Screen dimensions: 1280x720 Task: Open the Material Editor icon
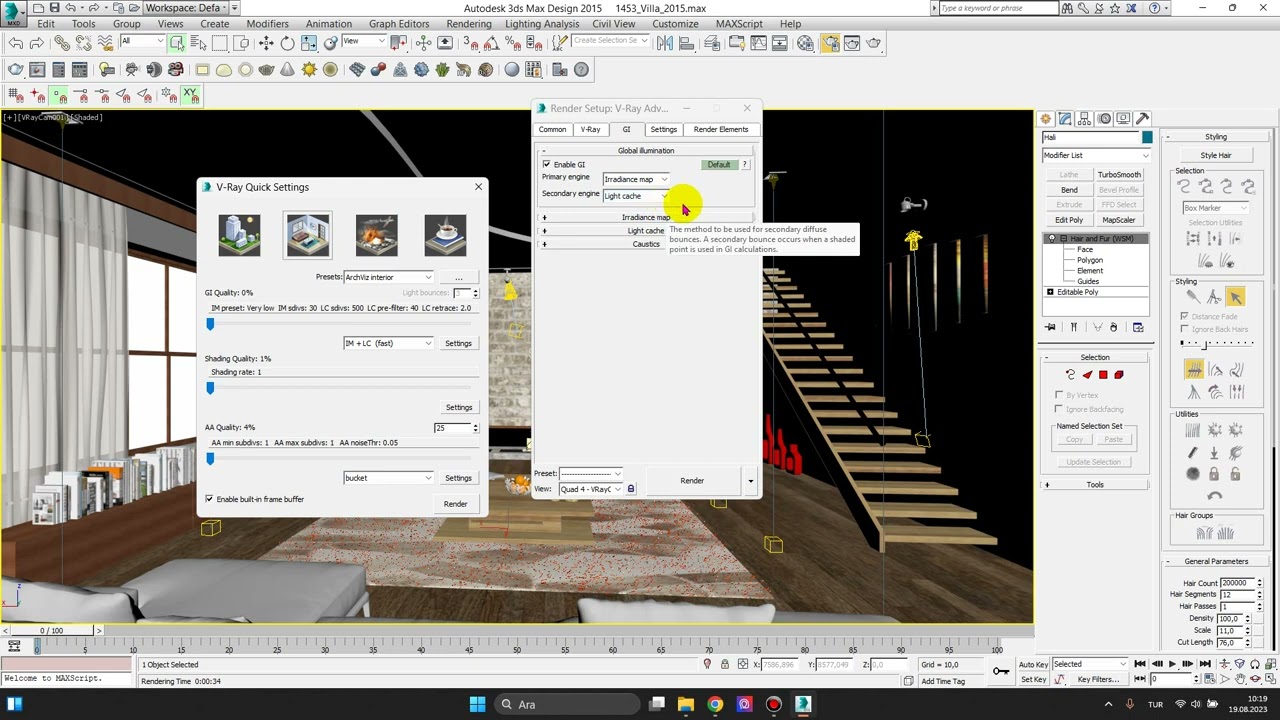(805, 43)
